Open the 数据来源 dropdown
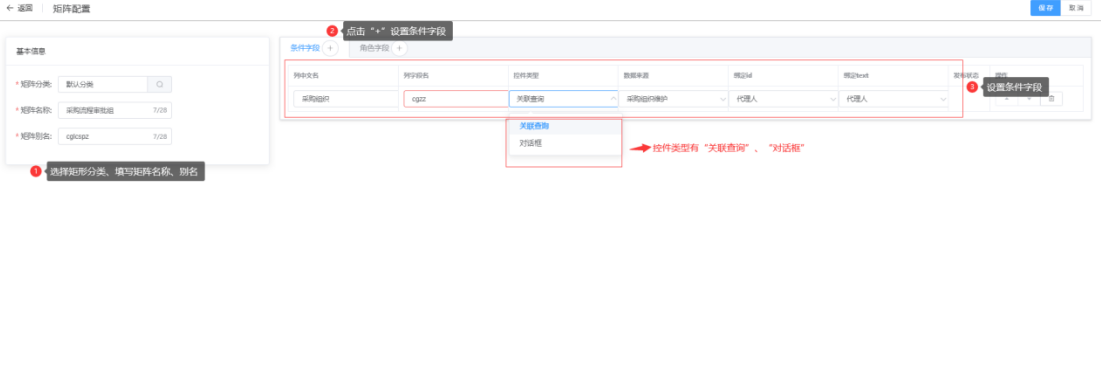 tap(673, 99)
